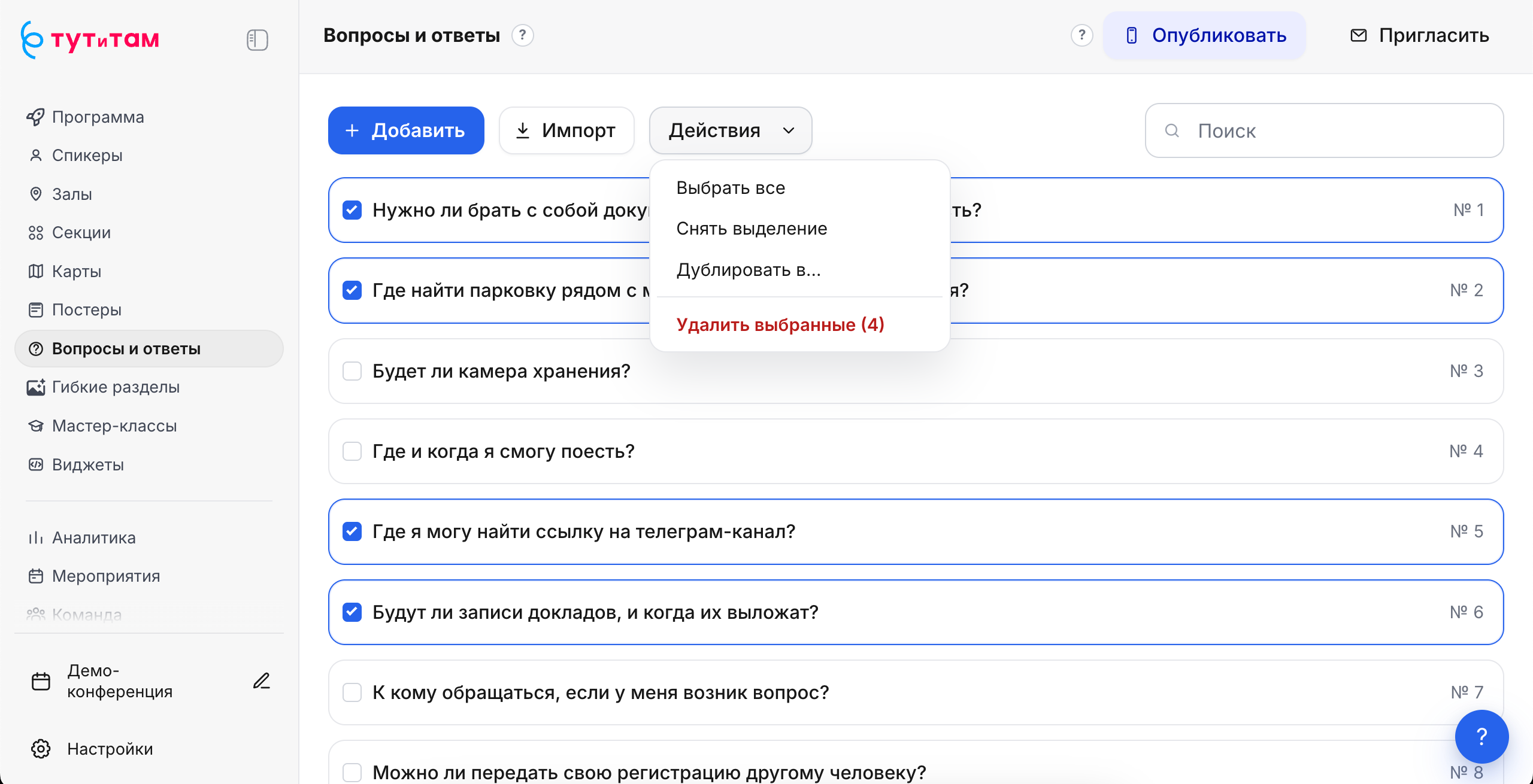Open question 'Где я могу найти ссылку на телеграм-канал?'
The image size is (1533, 784).
[916, 531]
